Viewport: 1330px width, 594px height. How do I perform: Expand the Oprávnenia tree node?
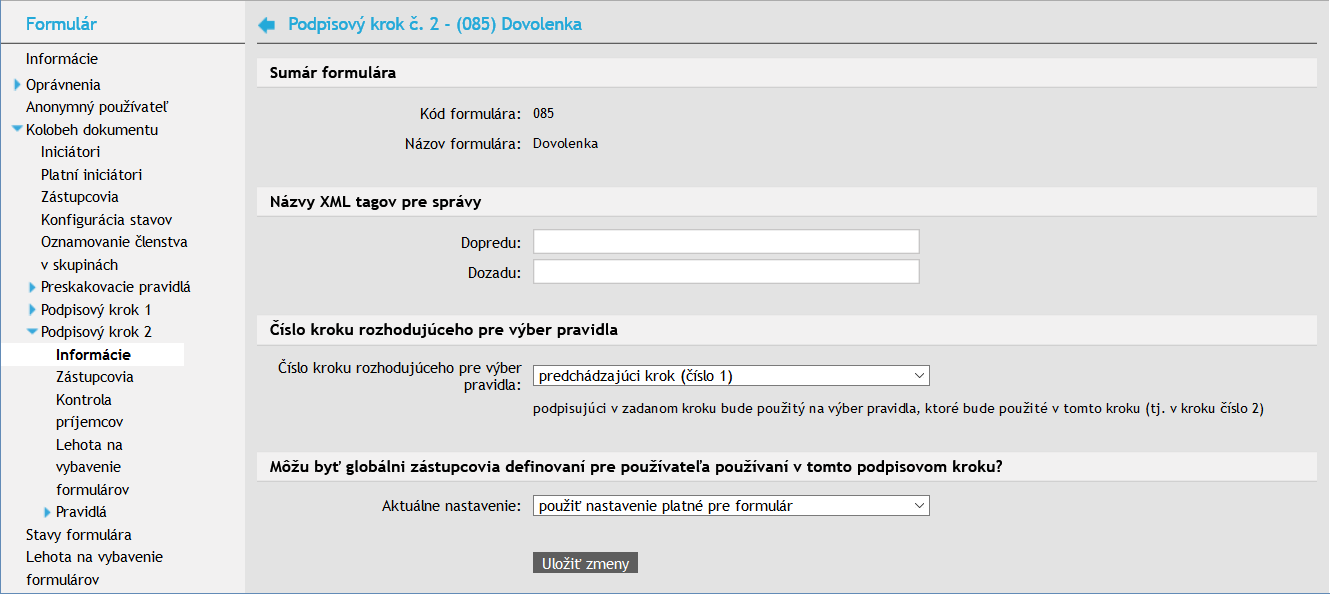coord(18,85)
